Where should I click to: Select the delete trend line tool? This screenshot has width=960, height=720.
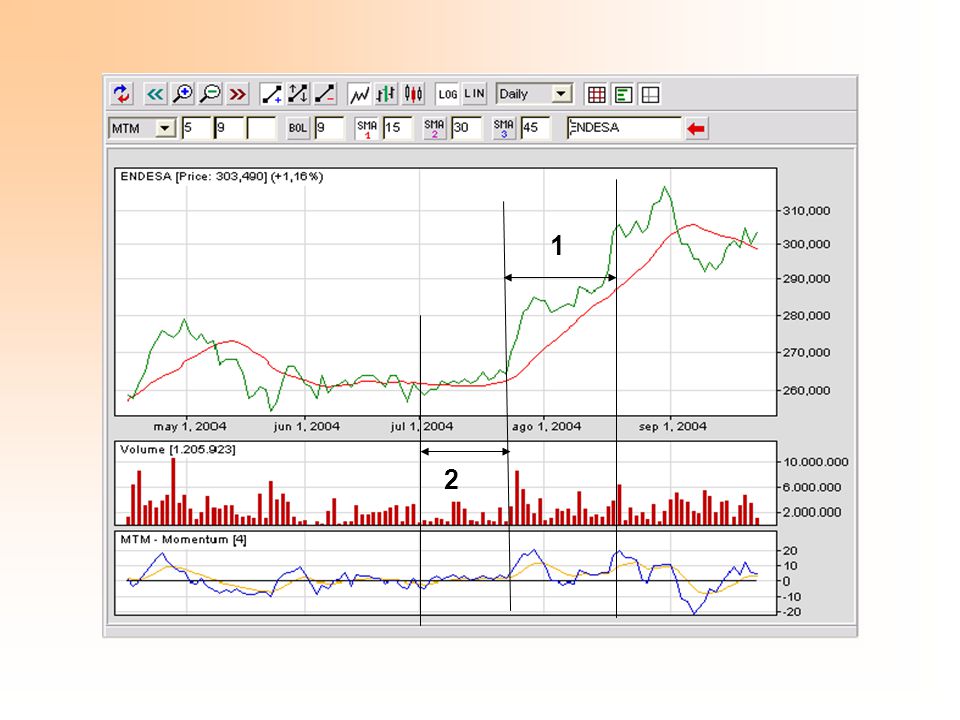pyautogui.click(x=325, y=94)
